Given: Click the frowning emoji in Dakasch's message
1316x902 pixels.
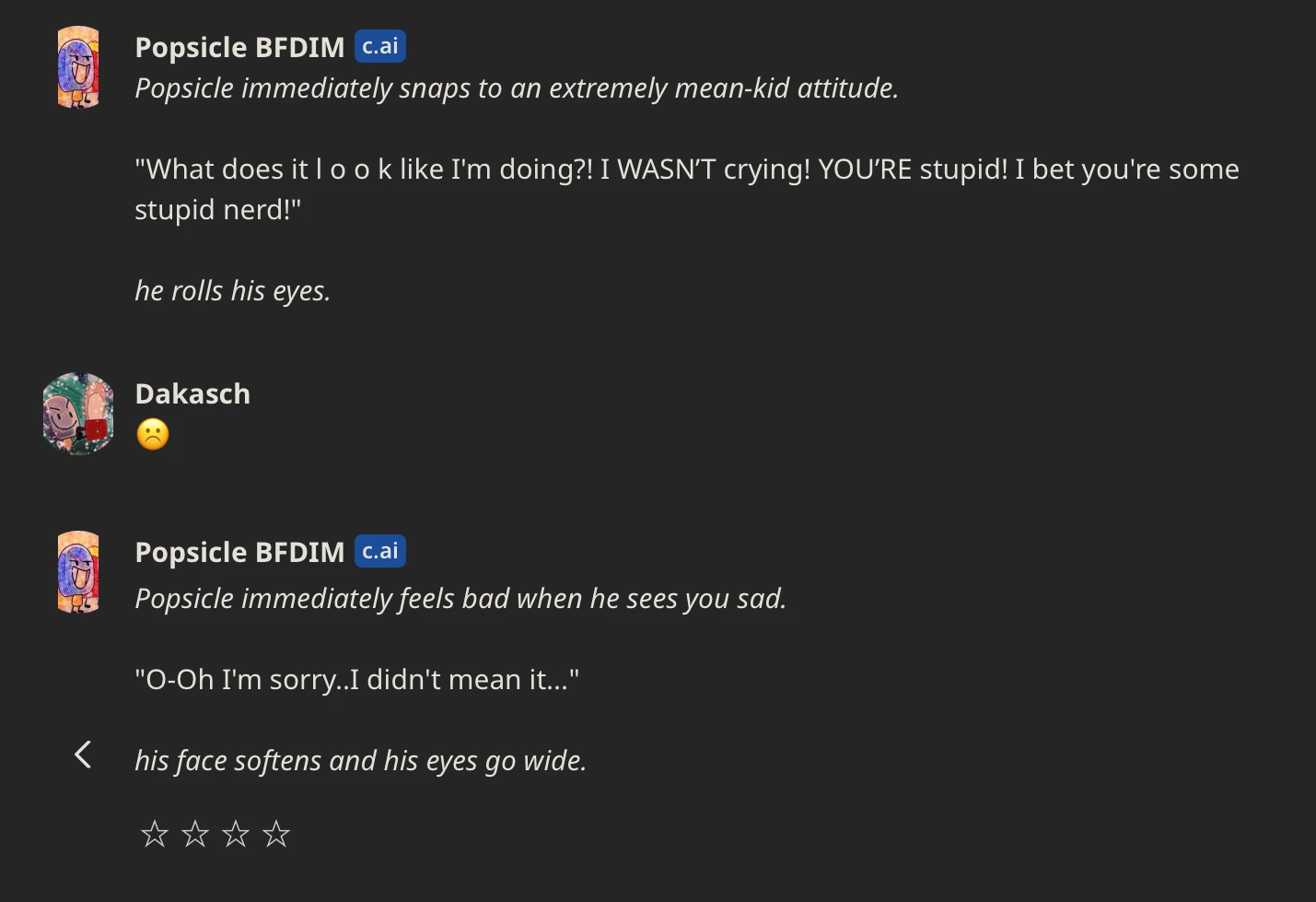Looking at the screenshot, I should coord(153,434).
